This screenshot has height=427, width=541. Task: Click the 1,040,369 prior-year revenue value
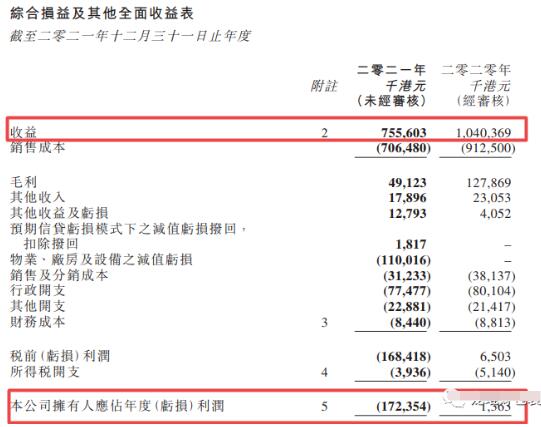point(483,133)
